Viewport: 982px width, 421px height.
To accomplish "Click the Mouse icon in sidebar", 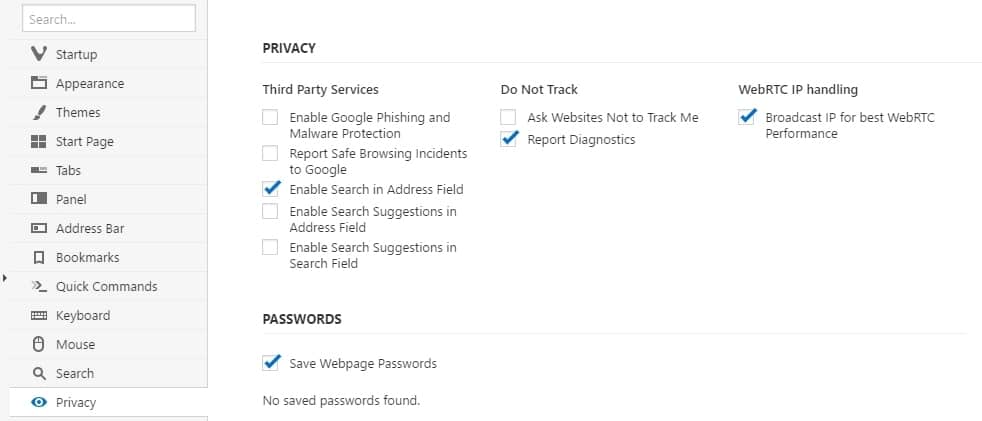I will click(39, 344).
